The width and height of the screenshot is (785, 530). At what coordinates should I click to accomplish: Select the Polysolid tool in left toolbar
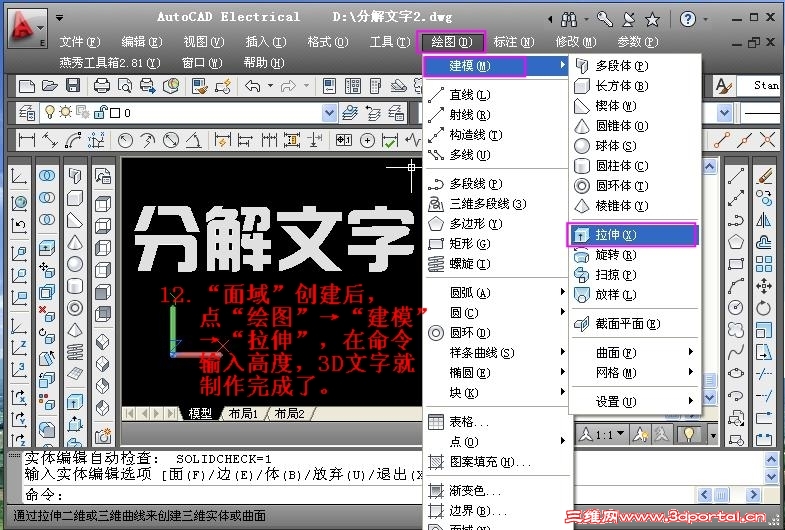point(75,175)
